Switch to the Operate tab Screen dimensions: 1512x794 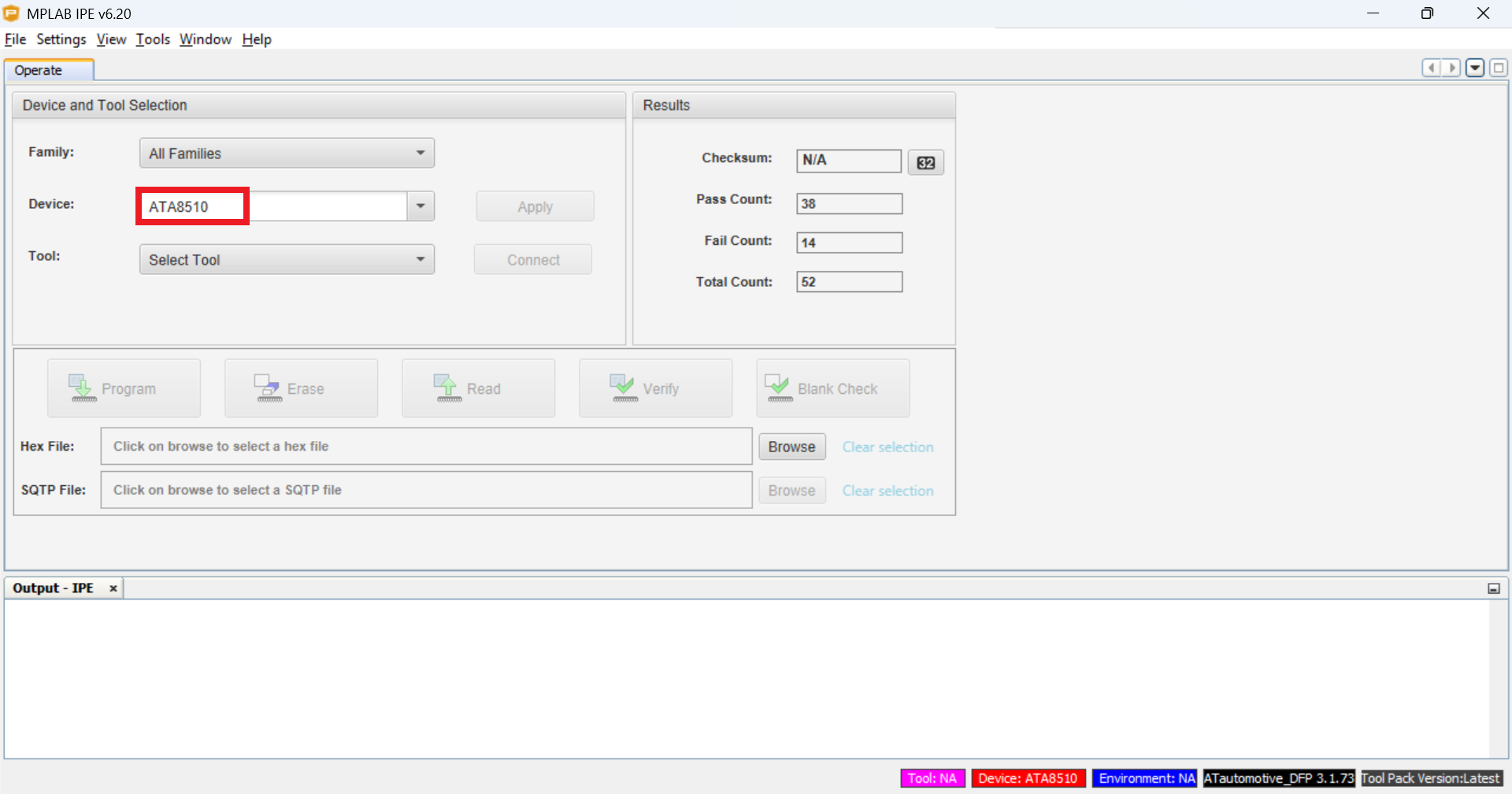click(49, 70)
